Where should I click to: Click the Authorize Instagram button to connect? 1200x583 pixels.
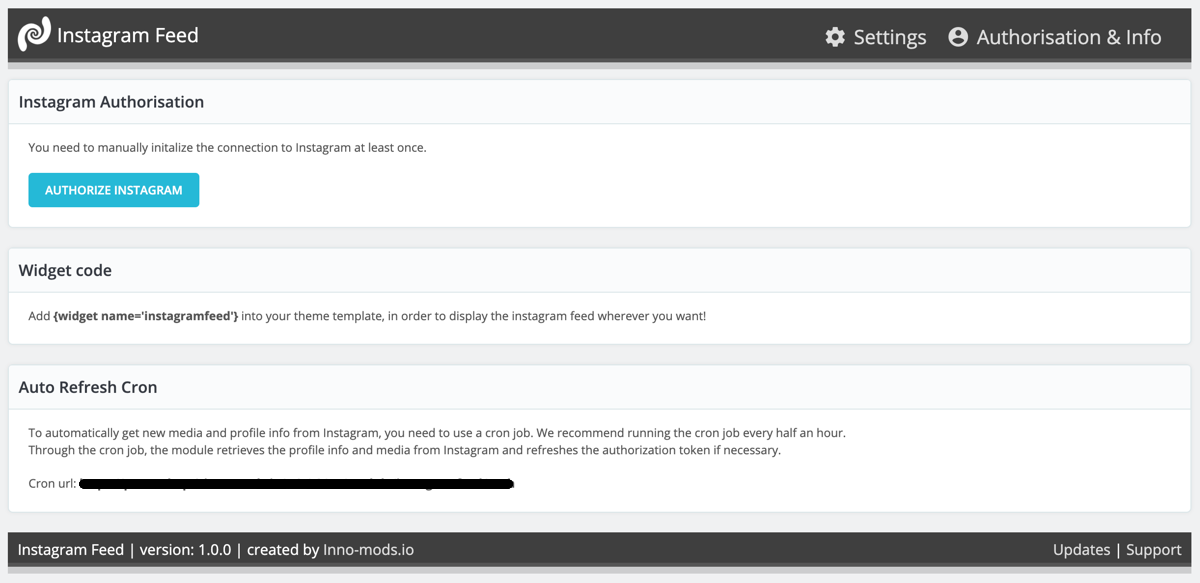point(113,189)
